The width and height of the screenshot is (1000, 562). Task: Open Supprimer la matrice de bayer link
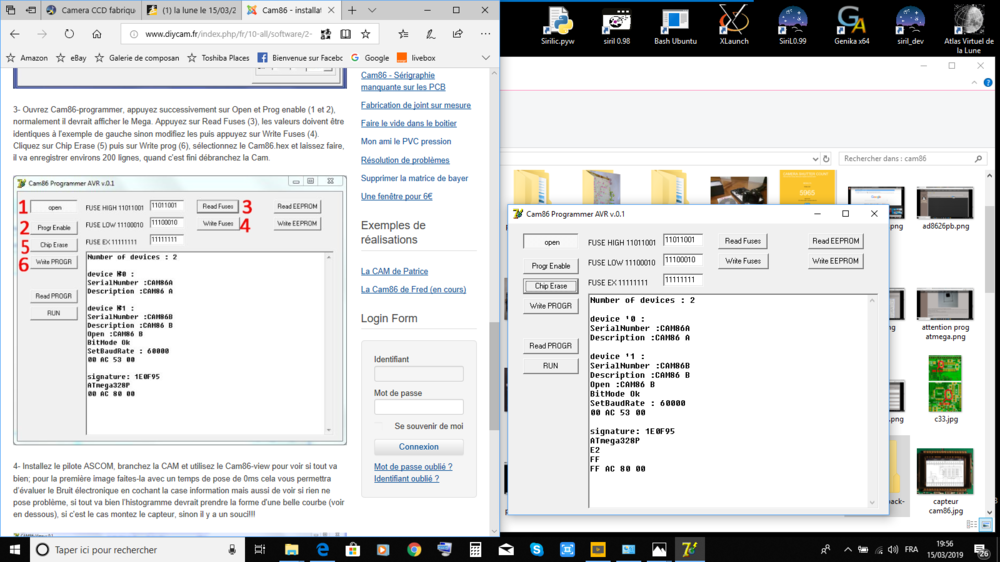(x=415, y=178)
